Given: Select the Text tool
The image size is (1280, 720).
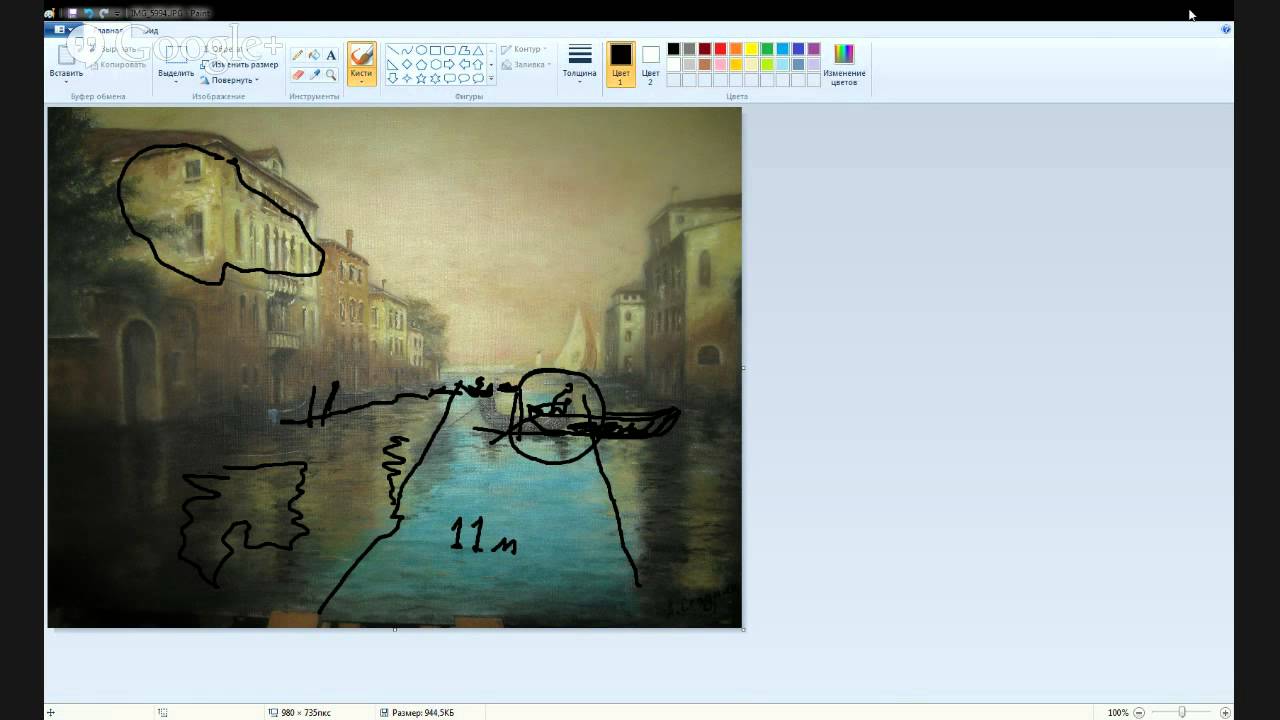Looking at the screenshot, I should (x=331, y=55).
